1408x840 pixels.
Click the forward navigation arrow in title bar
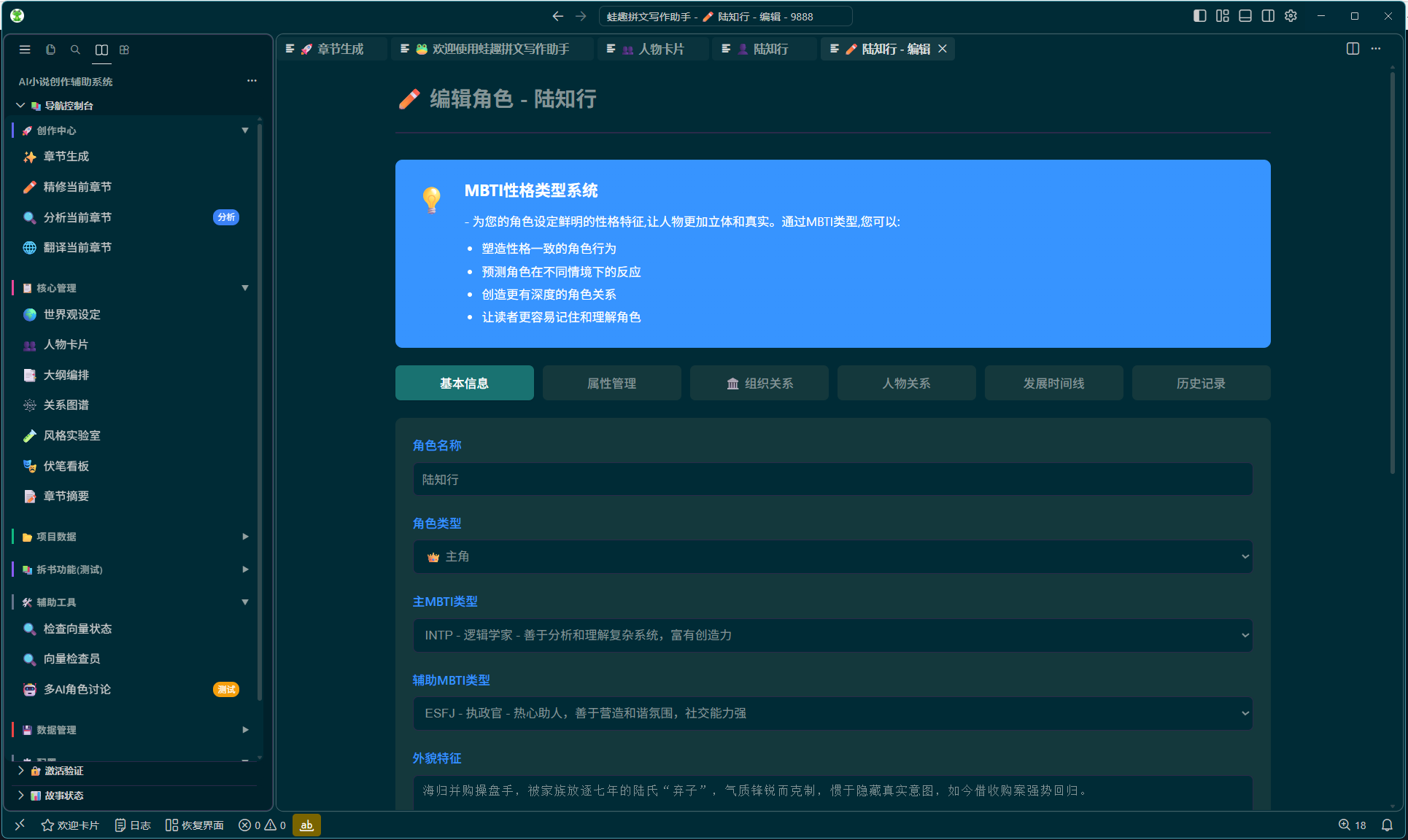point(581,16)
